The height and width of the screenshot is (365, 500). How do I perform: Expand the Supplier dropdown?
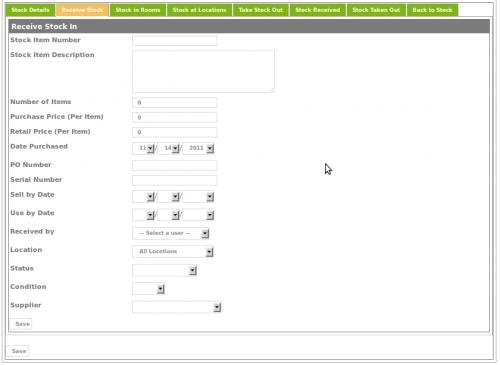point(177,307)
